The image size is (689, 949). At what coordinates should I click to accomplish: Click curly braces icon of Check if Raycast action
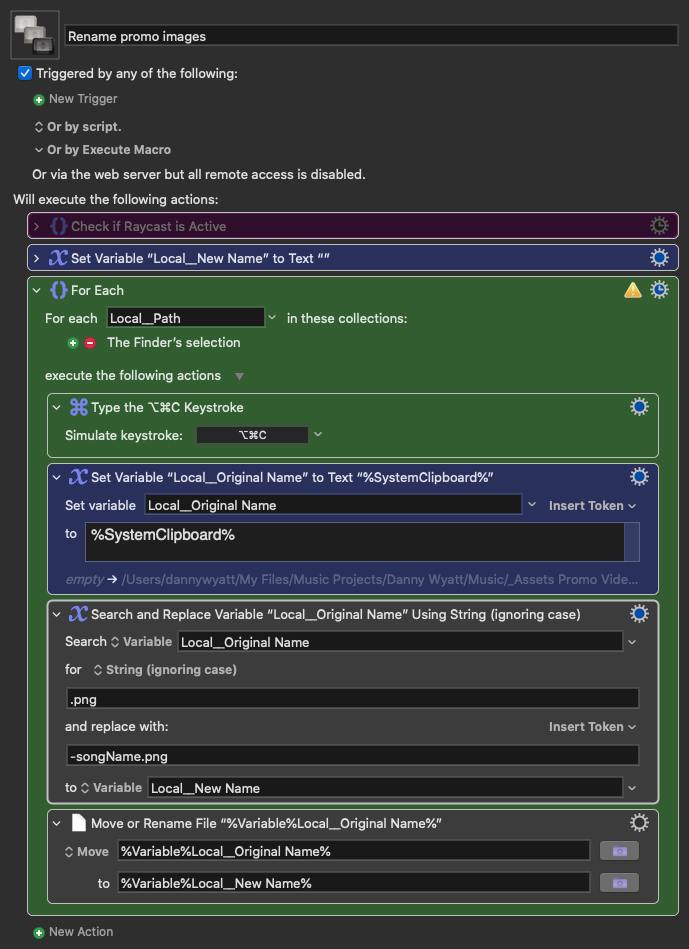pos(58,226)
